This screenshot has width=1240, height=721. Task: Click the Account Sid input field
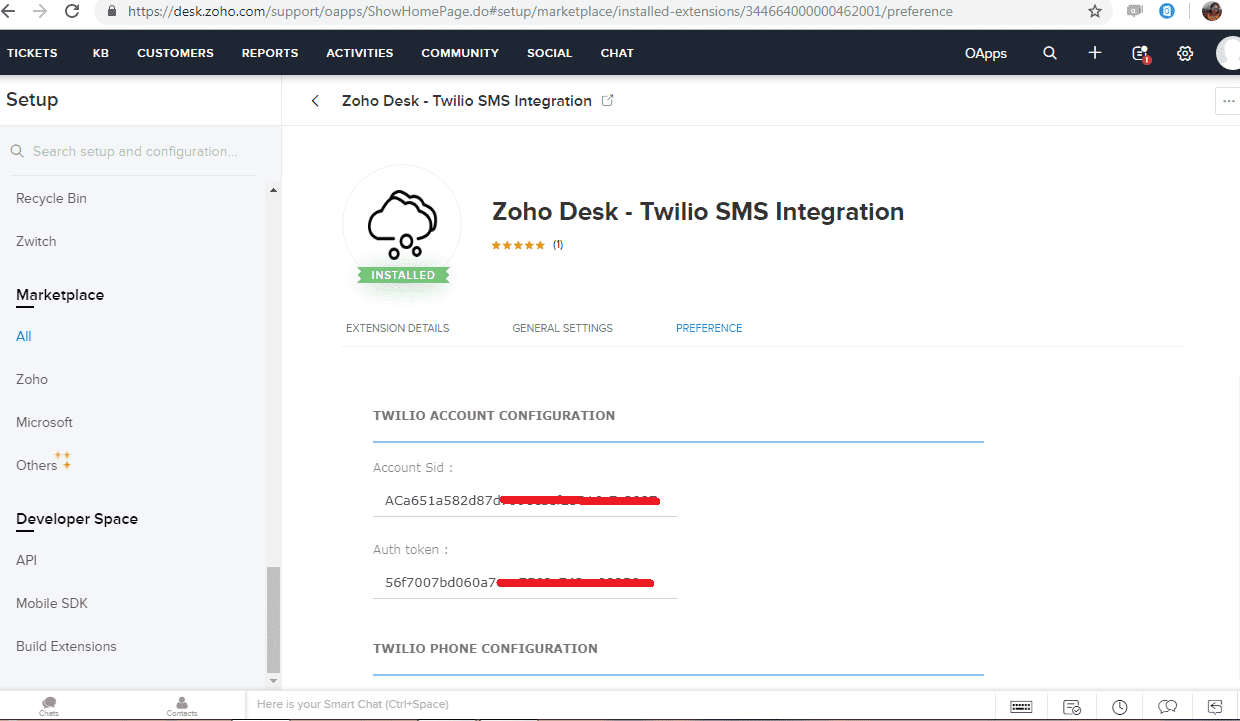[525, 500]
